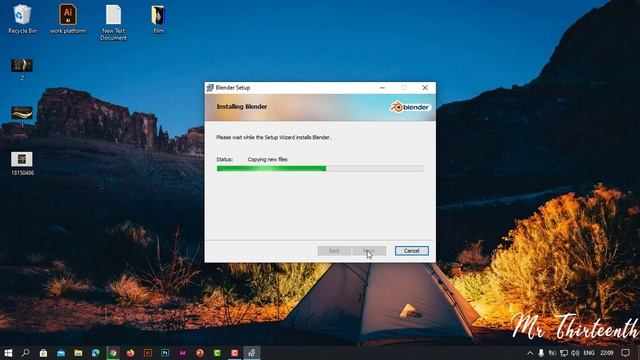Click the Blender Setup title bar icon

pyautogui.click(x=210, y=87)
